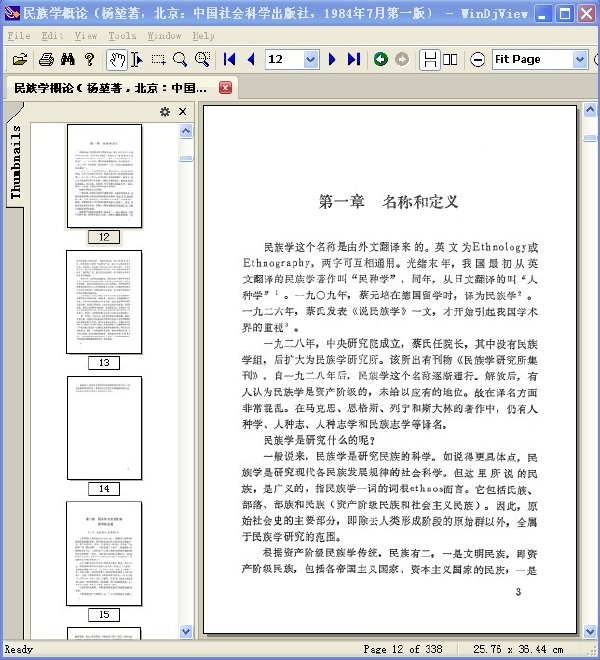Select the page 13 thumbnail
This screenshot has width=600, height=660.
coord(104,302)
